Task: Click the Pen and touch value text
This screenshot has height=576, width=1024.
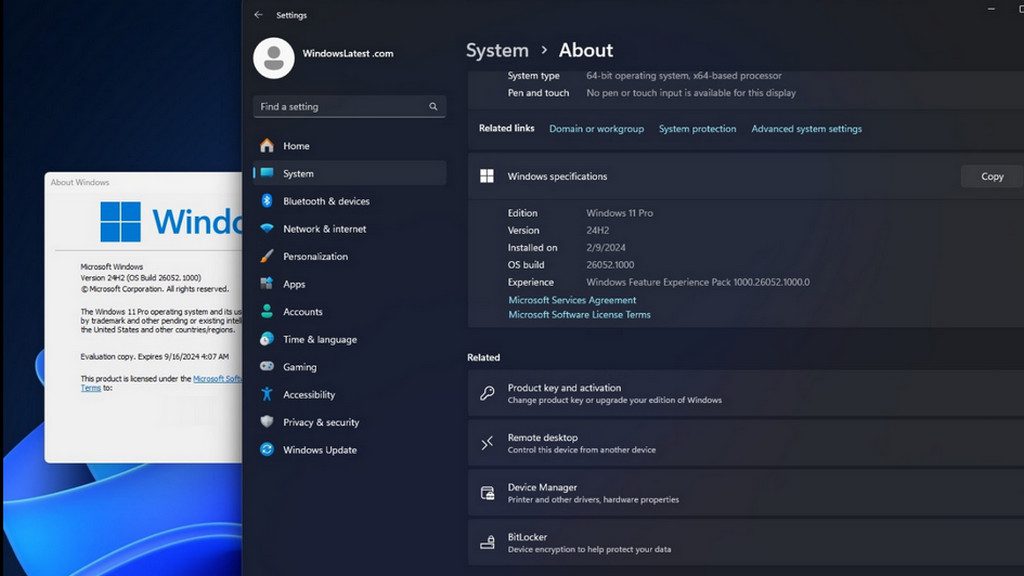Action: click(x=691, y=93)
